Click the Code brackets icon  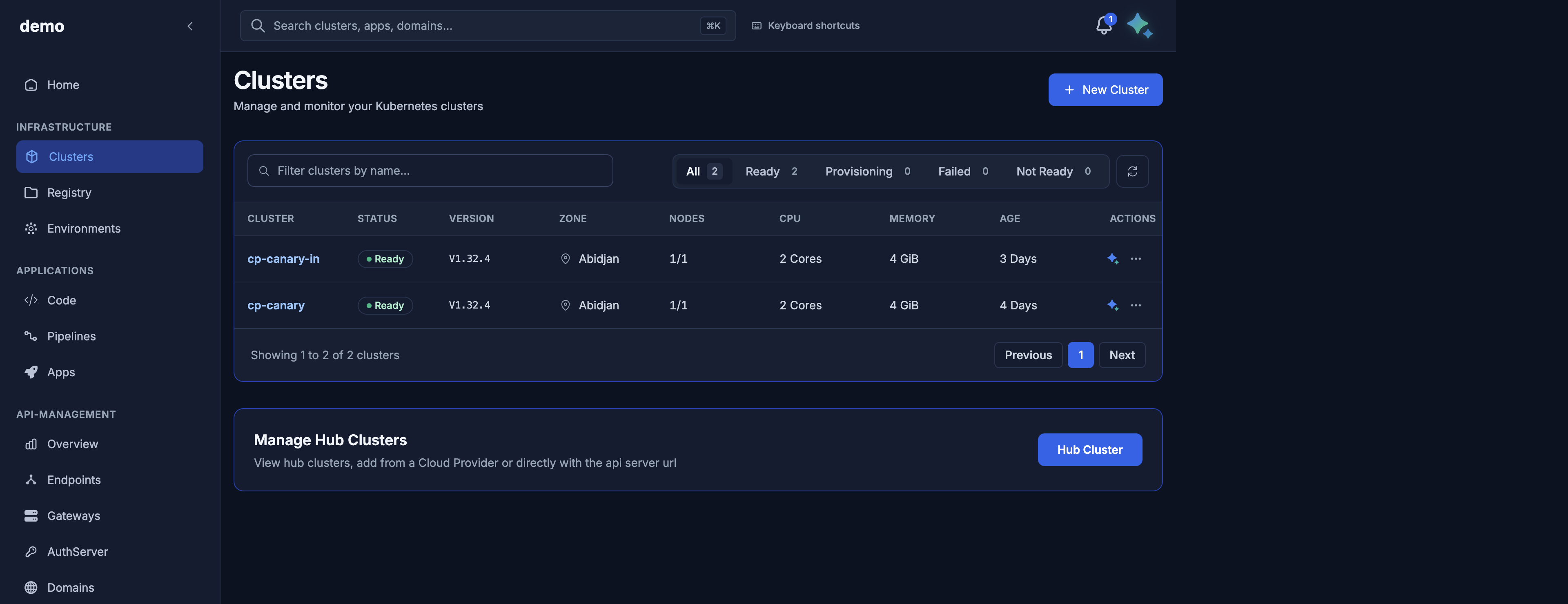31,300
